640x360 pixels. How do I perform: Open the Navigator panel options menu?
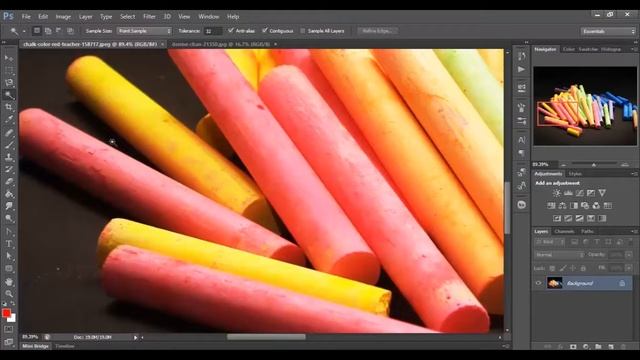[633, 49]
